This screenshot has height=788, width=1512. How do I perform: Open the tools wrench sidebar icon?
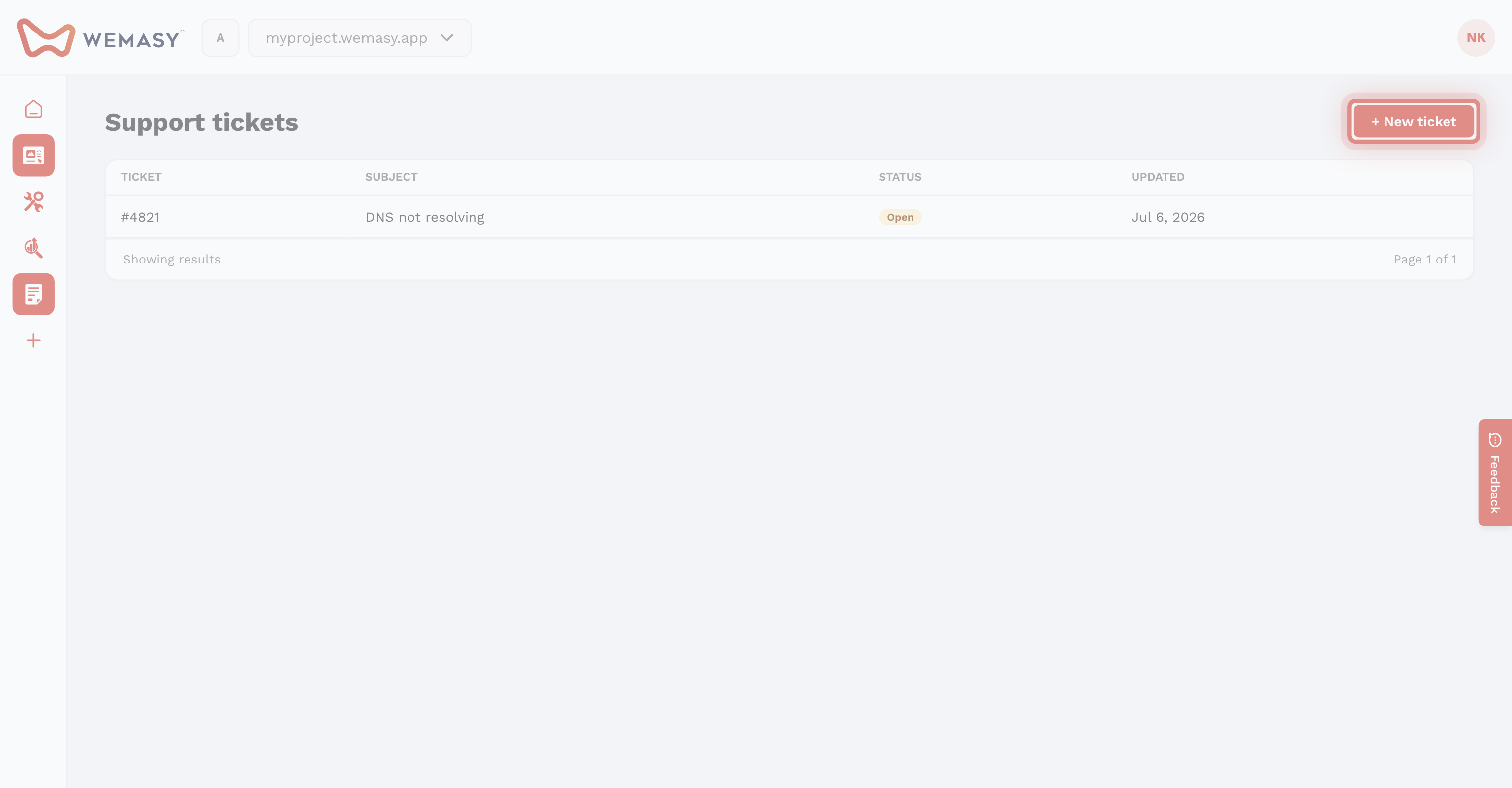(33, 201)
